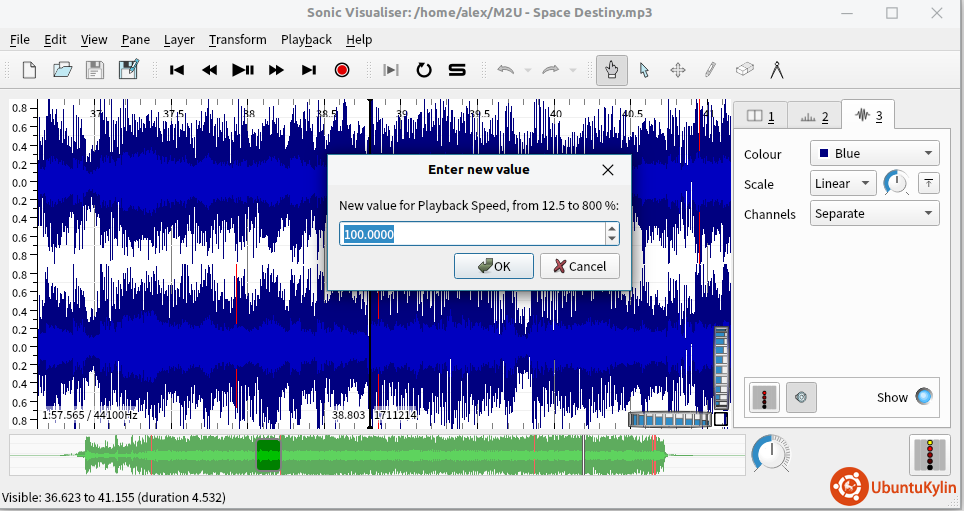The image size is (964, 511).
Task: Select the Erase tool
Action: pos(743,70)
